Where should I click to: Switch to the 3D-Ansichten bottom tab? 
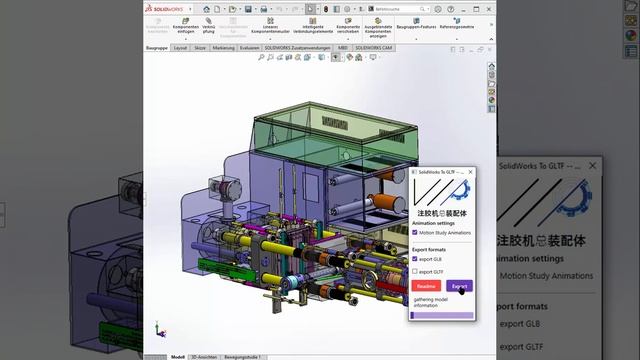[x=204, y=357]
